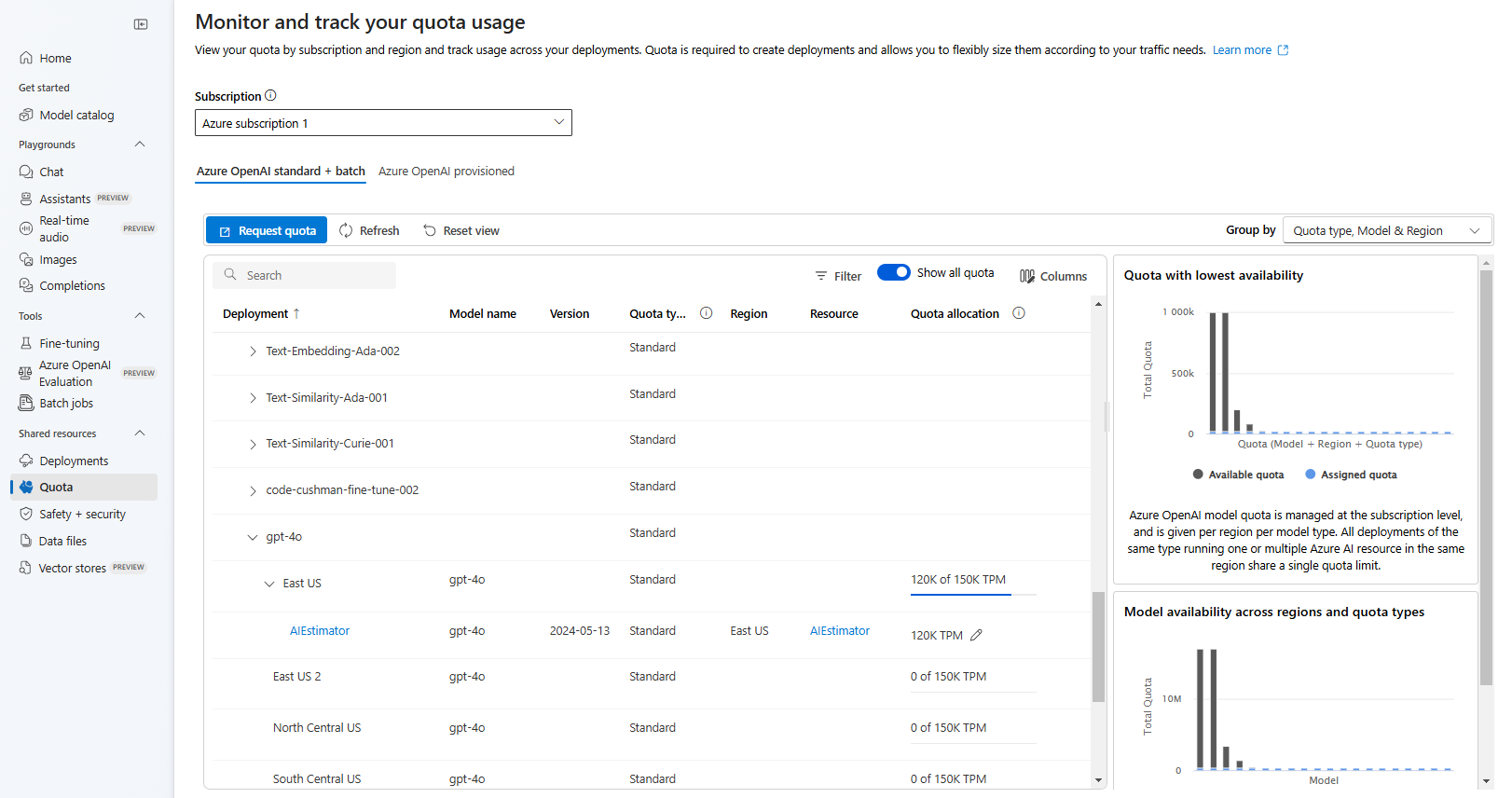Expand the code-cushman-fine-tune-002 row

point(253,490)
